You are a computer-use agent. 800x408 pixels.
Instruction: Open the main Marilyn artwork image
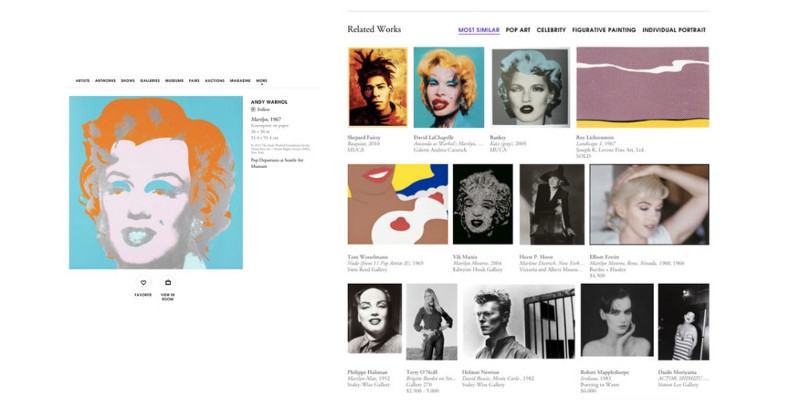click(x=156, y=182)
